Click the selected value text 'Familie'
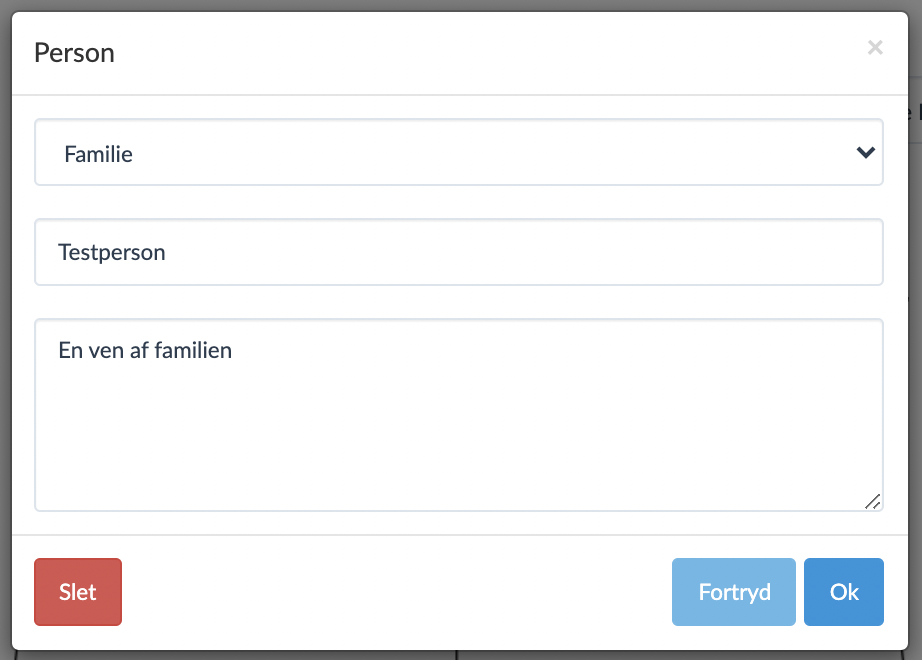Screen dimensions: 922x660 pos(98,154)
